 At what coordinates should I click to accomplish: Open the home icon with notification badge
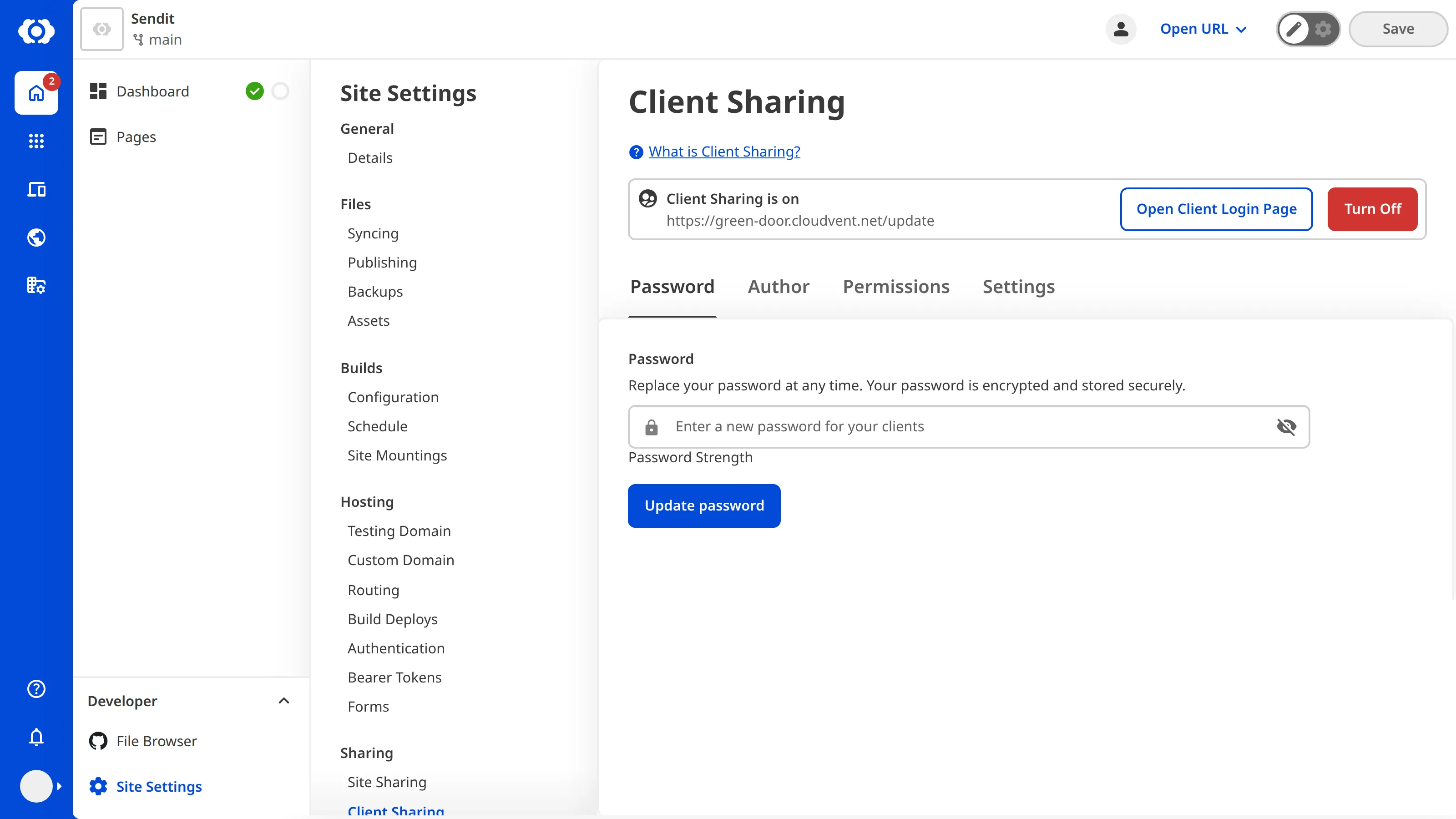pyautogui.click(x=36, y=93)
